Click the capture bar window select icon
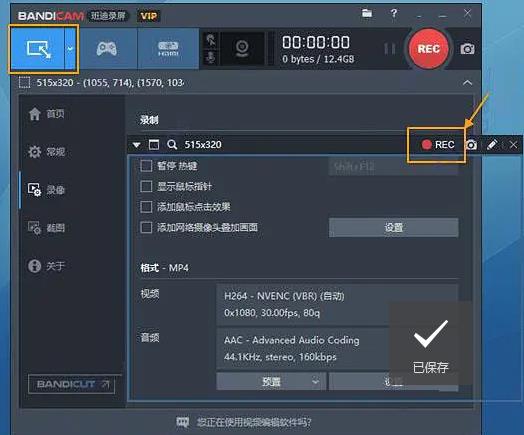The width and height of the screenshot is (524, 435). (154, 145)
